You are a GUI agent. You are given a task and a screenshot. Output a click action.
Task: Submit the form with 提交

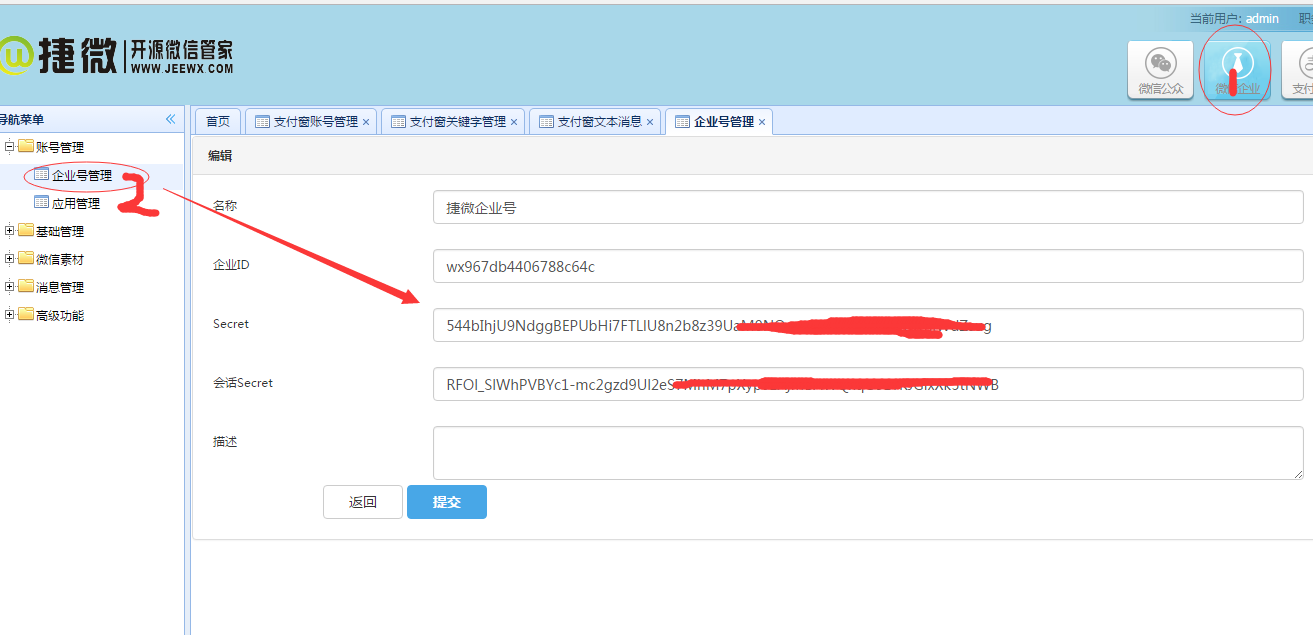[447, 502]
